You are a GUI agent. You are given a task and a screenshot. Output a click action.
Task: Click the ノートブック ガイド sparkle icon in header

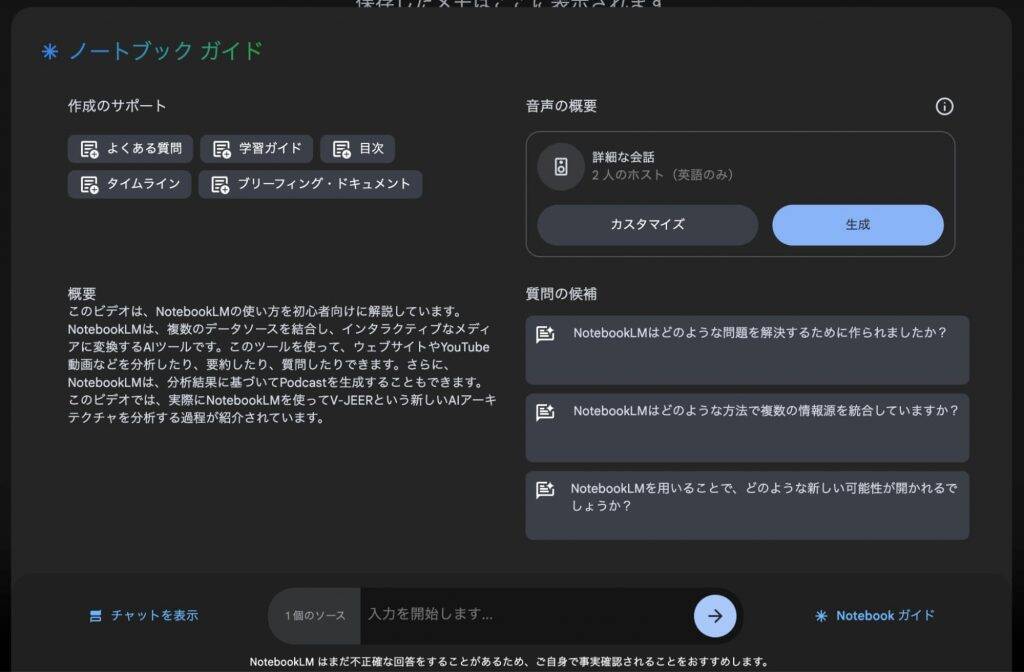point(50,51)
